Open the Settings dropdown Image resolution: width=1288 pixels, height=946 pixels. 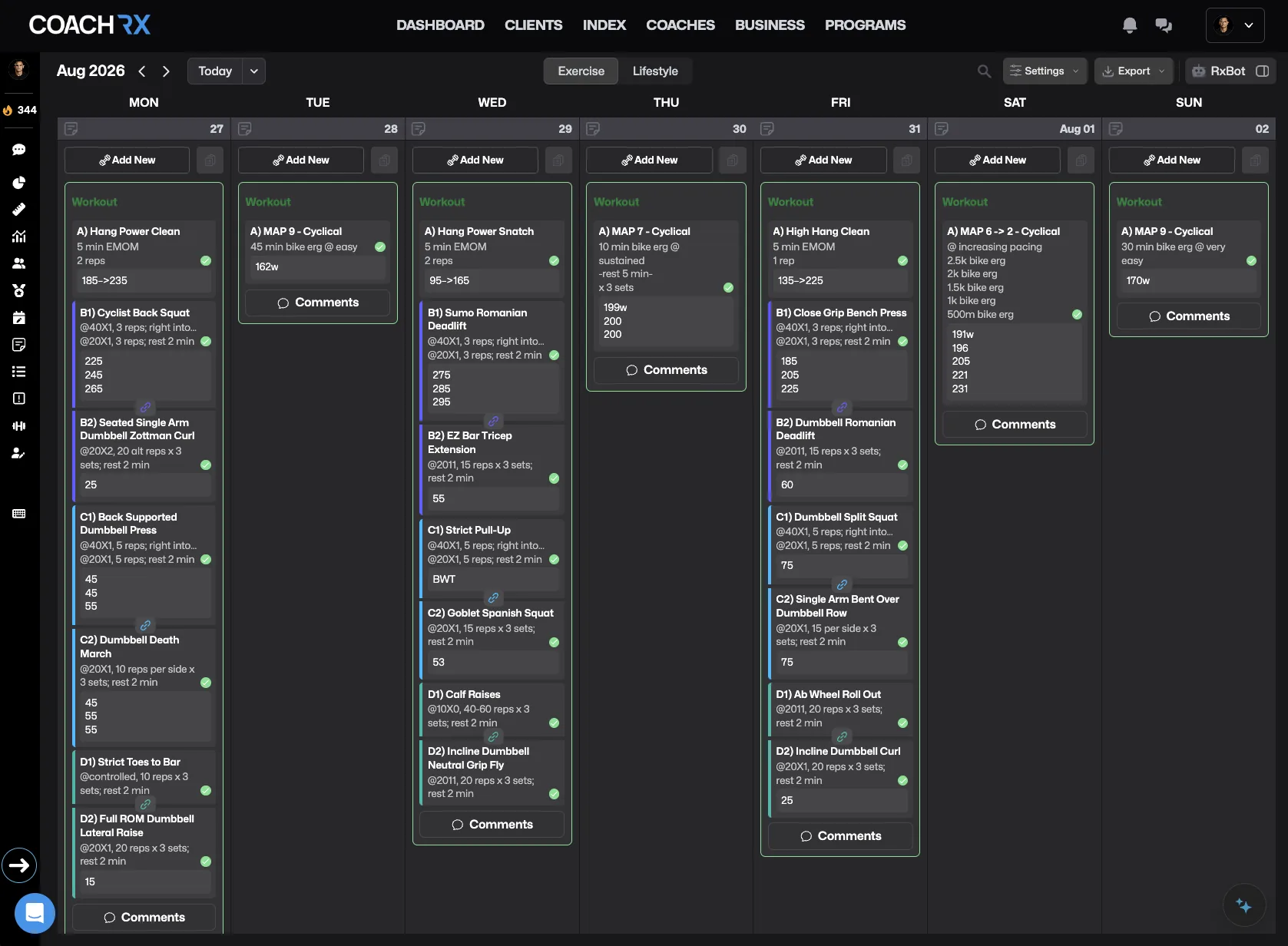pos(1045,71)
